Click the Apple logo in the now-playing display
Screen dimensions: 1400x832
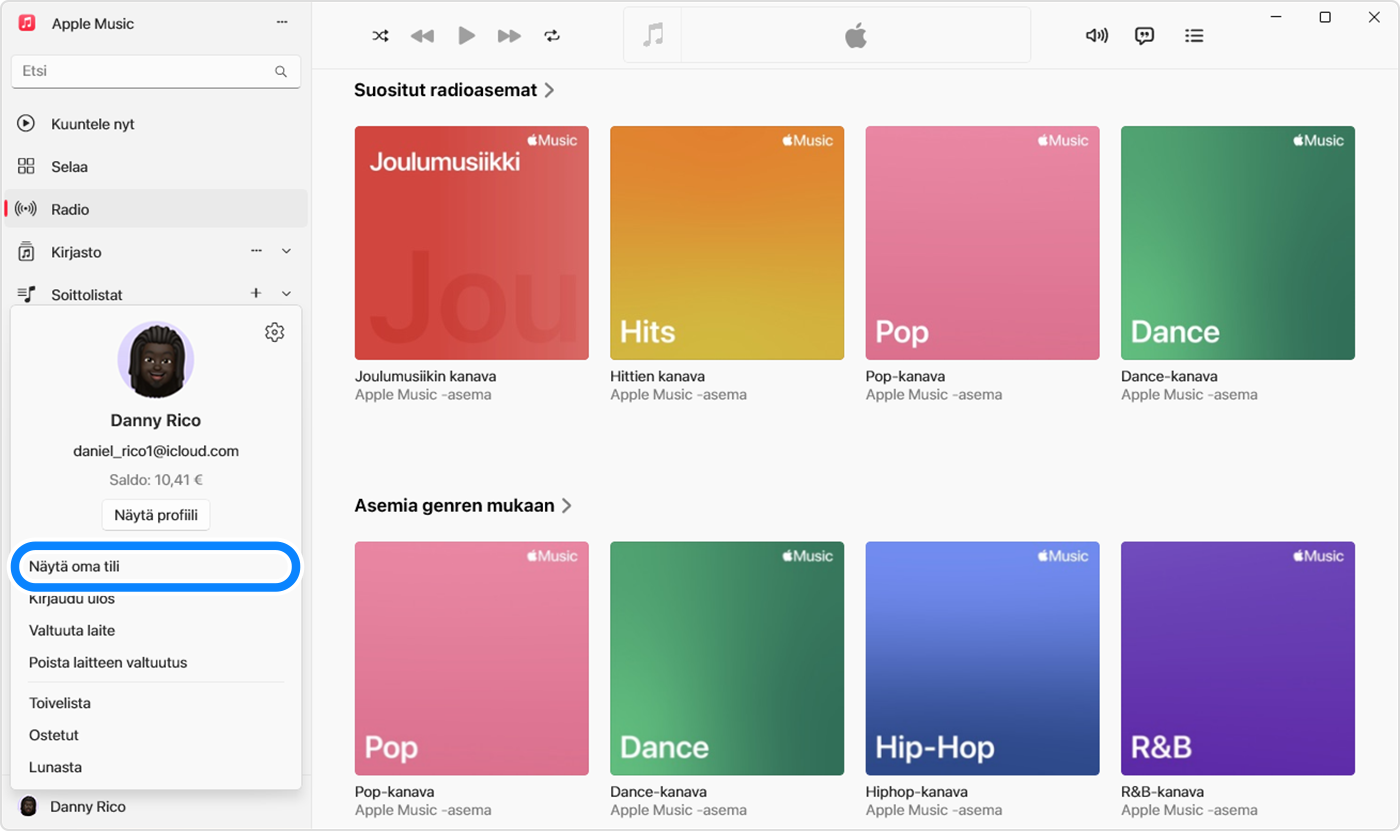(x=856, y=36)
